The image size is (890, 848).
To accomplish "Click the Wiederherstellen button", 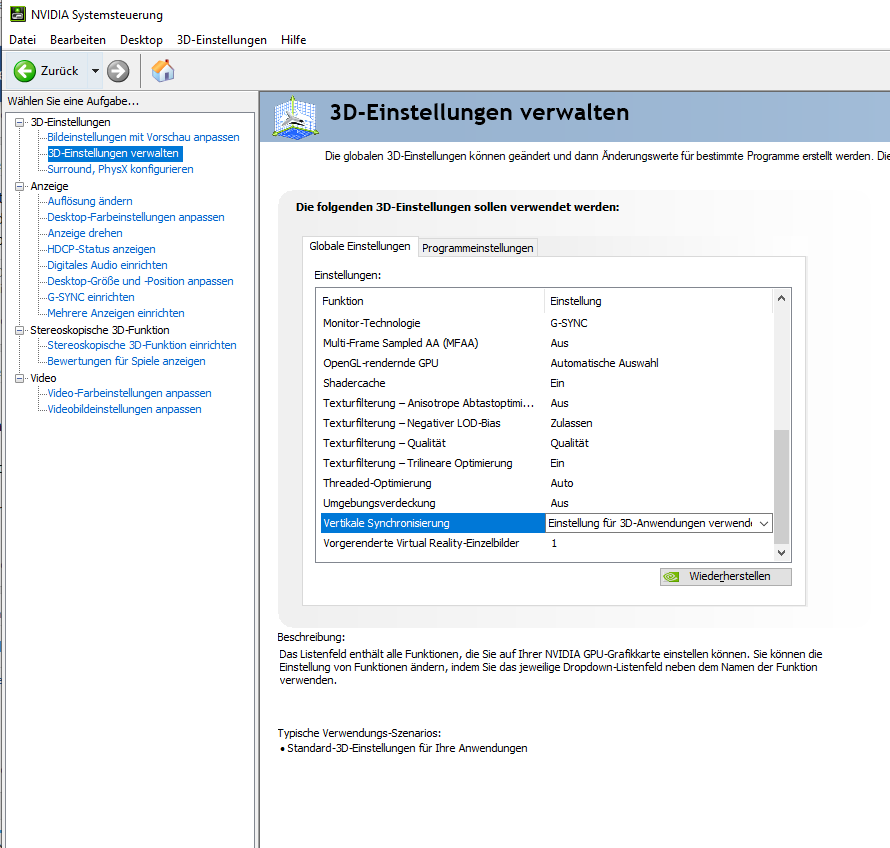I will tap(725, 576).
